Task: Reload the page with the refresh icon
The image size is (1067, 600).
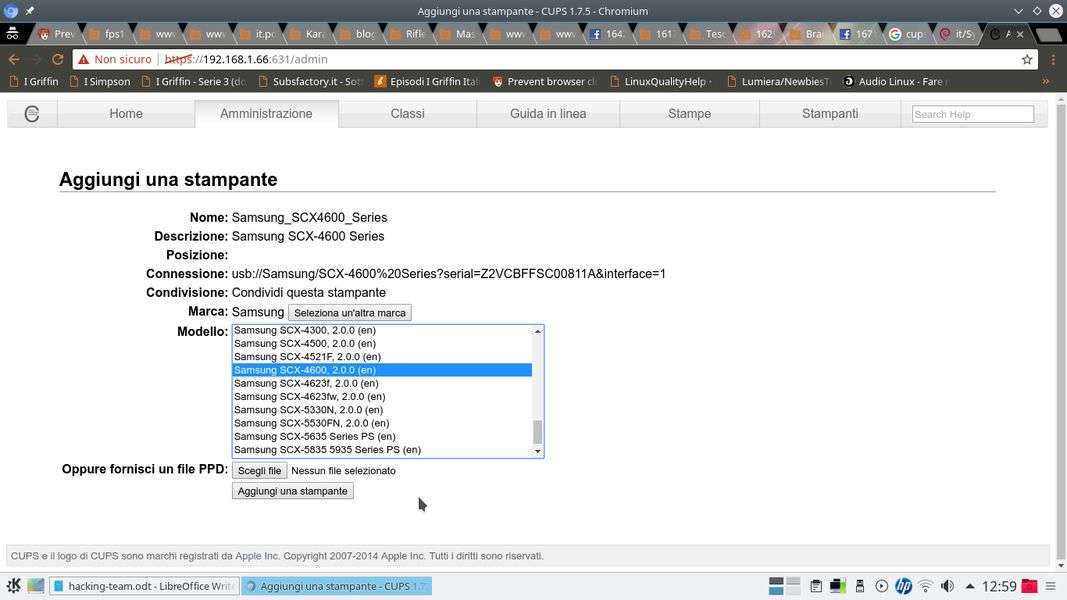Action: [57, 59]
